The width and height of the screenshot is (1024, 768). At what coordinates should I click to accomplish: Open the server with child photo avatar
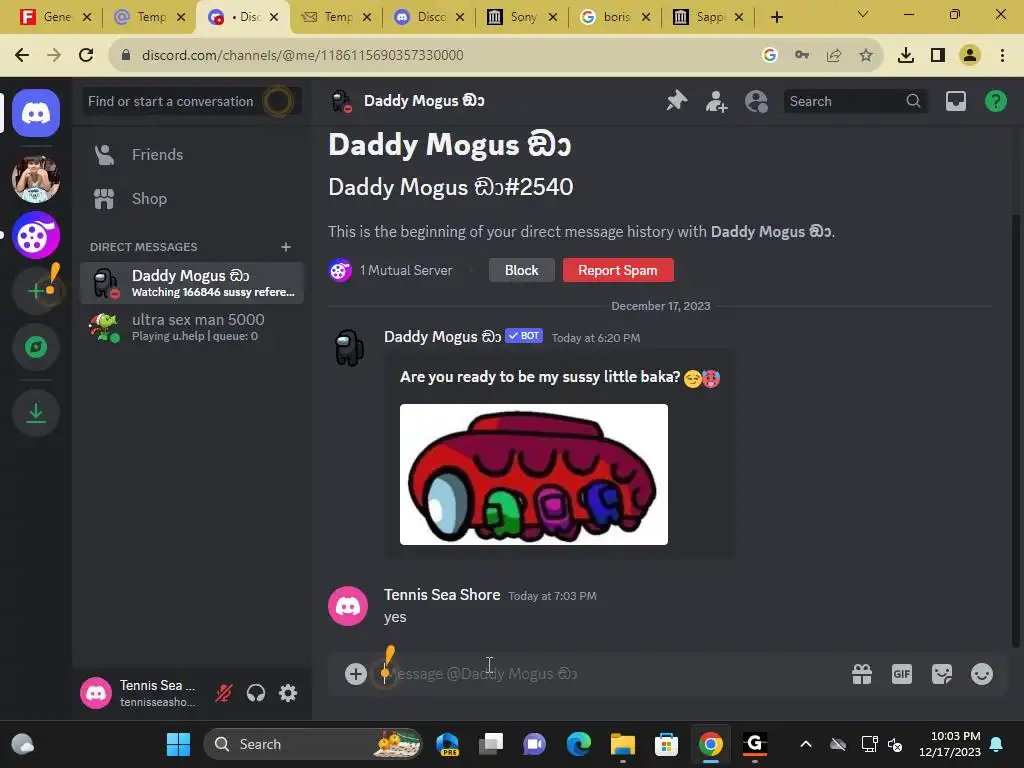pos(36,178)
